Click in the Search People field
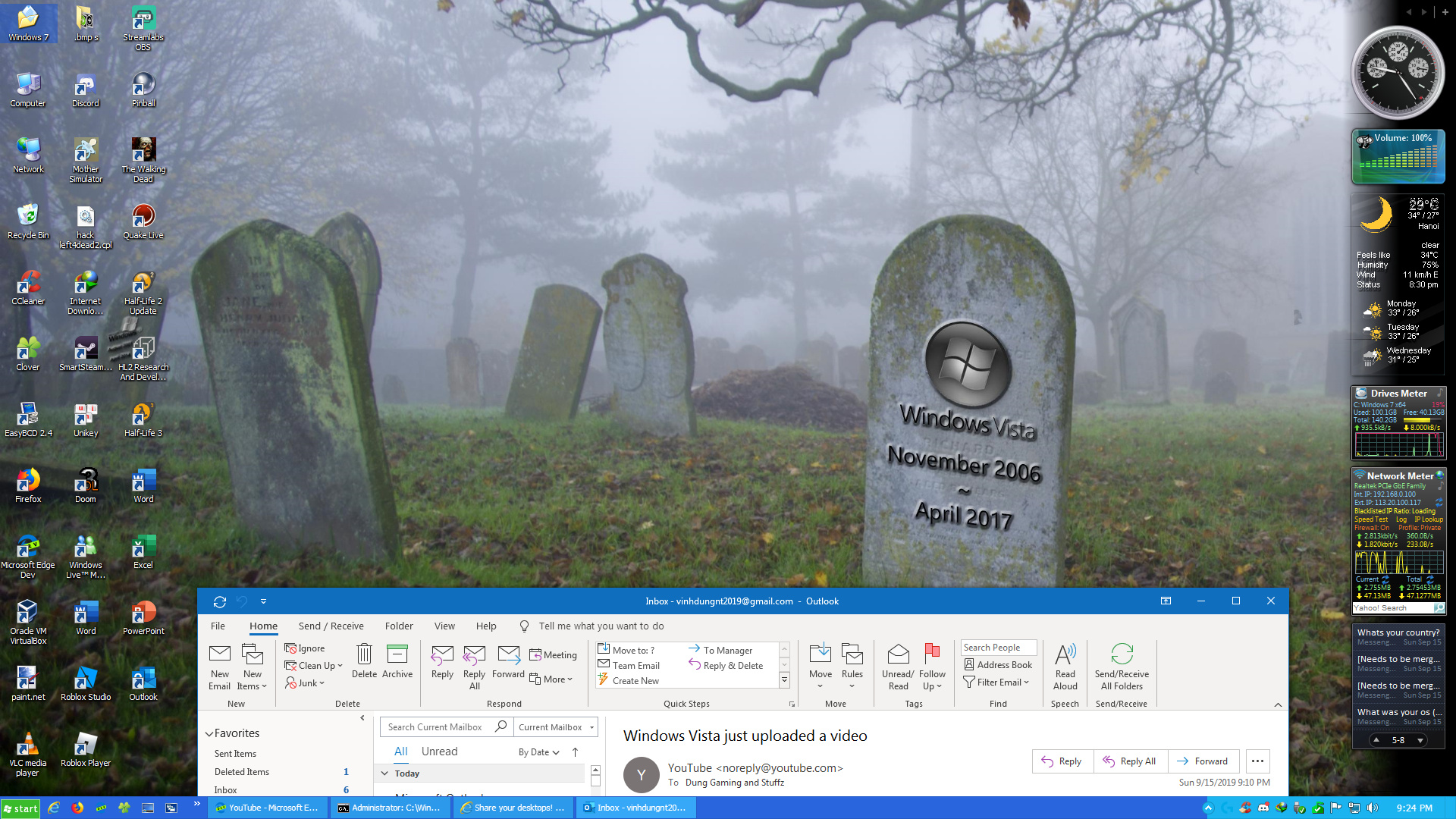 pyautogui.click(x=999, y=648)
